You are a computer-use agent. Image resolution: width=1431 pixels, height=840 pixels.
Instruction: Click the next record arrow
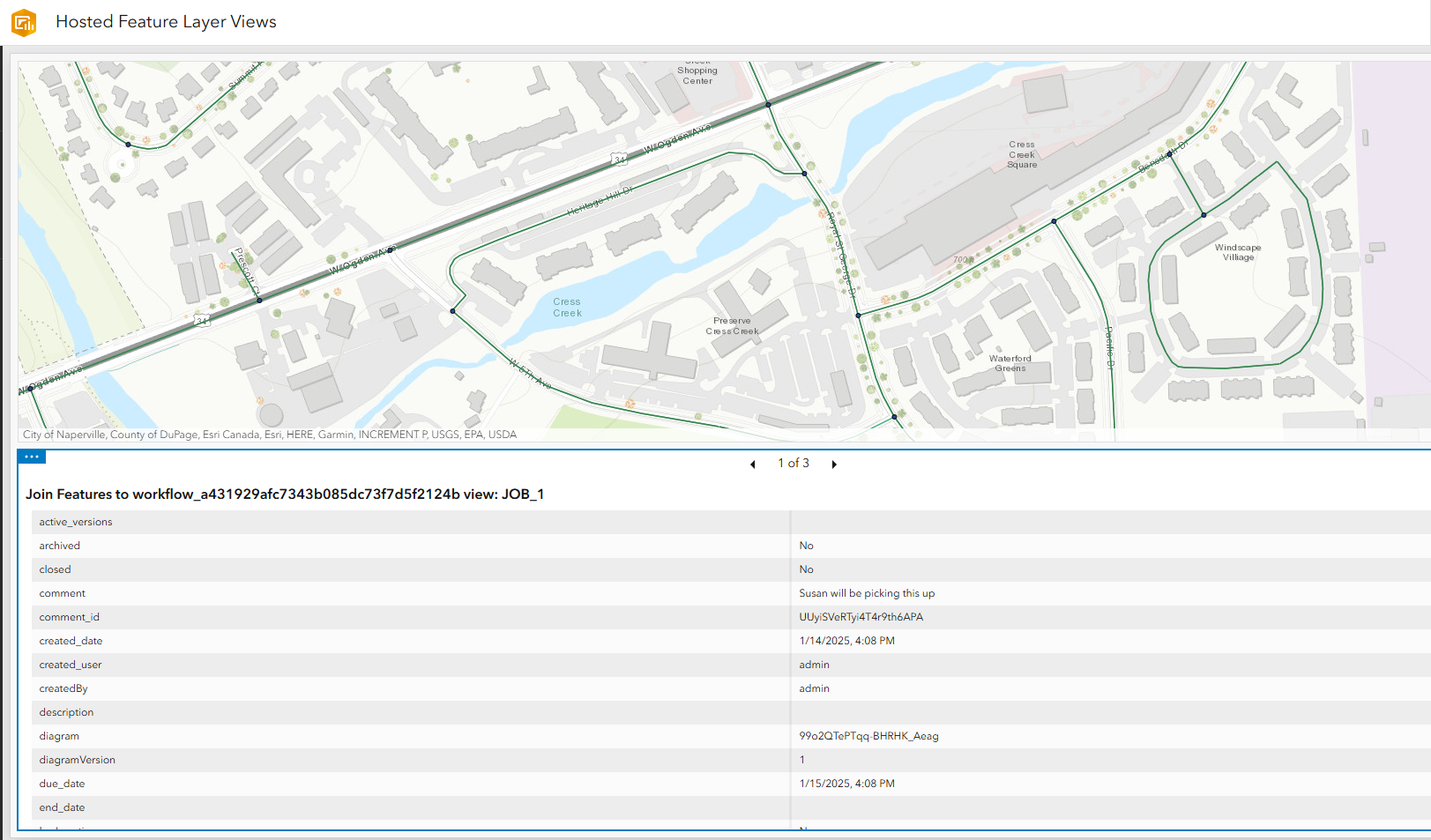[x=834, y=464]
